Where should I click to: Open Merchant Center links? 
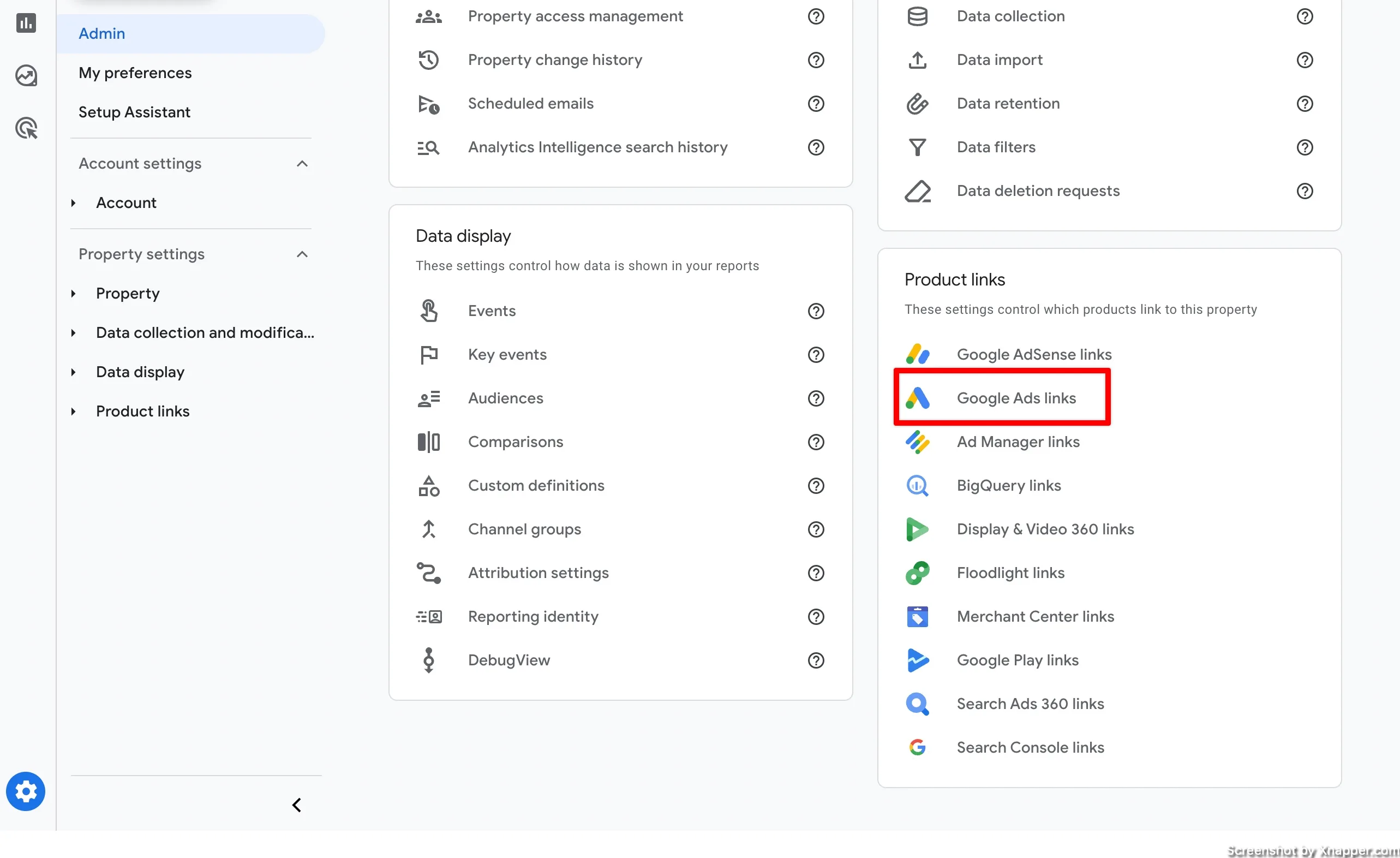pyautogui.click(x=1035, y=617)
